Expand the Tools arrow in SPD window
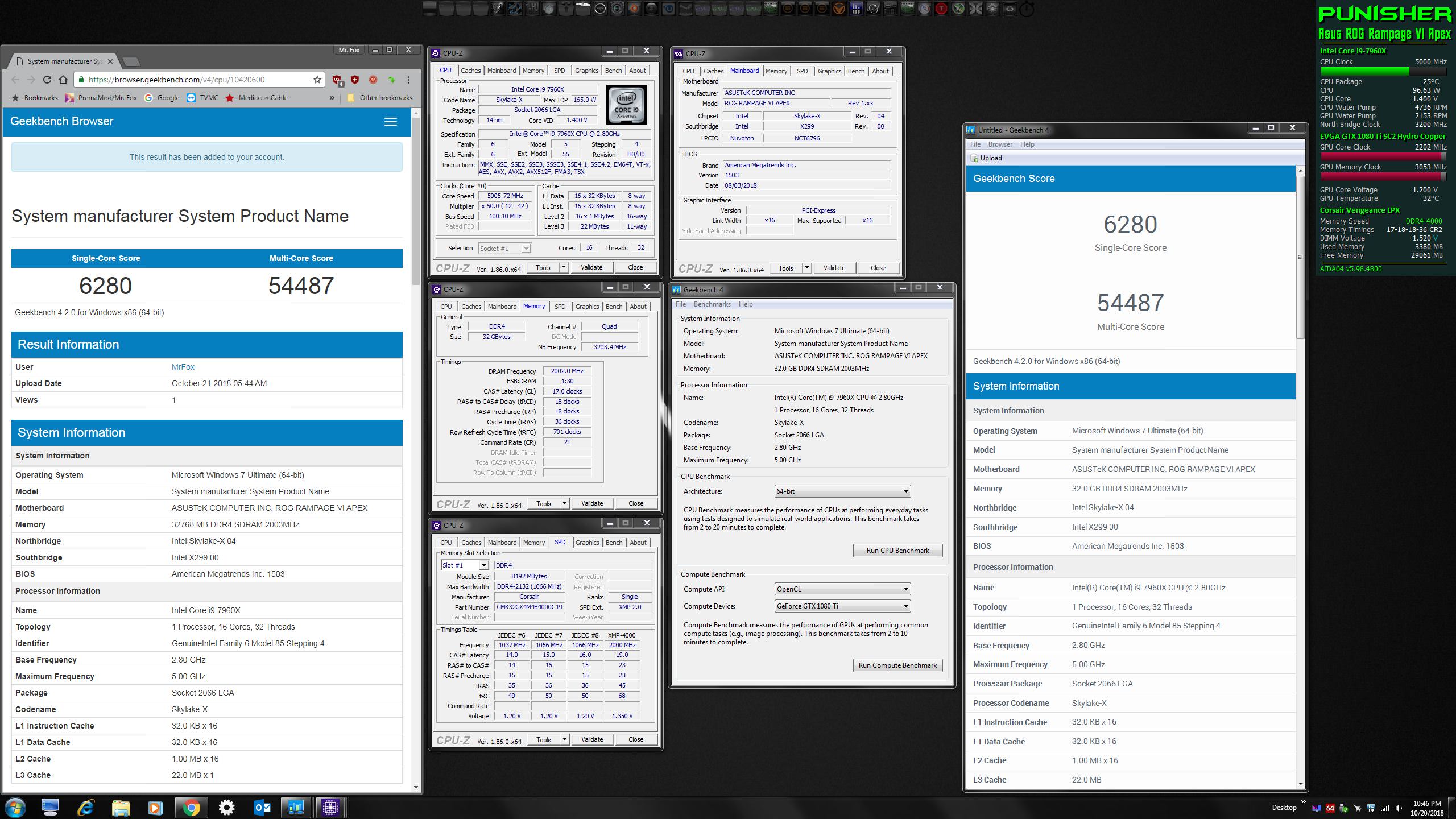Viewport: 1456px width, 819px height. (564, 739)
